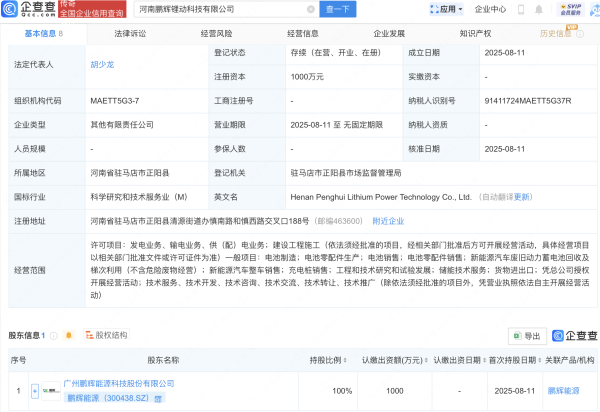This screenshot has width=600, height=412.
Task: Click 更新 beside automatic translation
Action: coord(523,197)
